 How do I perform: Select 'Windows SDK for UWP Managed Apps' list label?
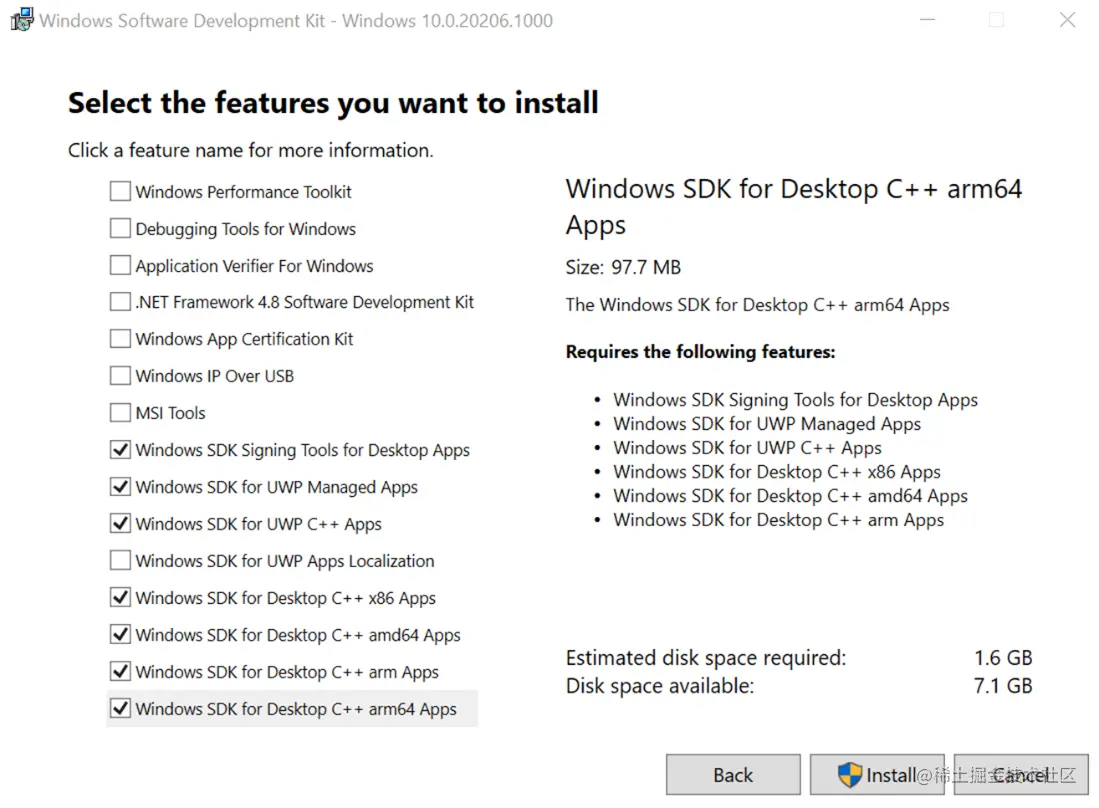tap(277, 487)
